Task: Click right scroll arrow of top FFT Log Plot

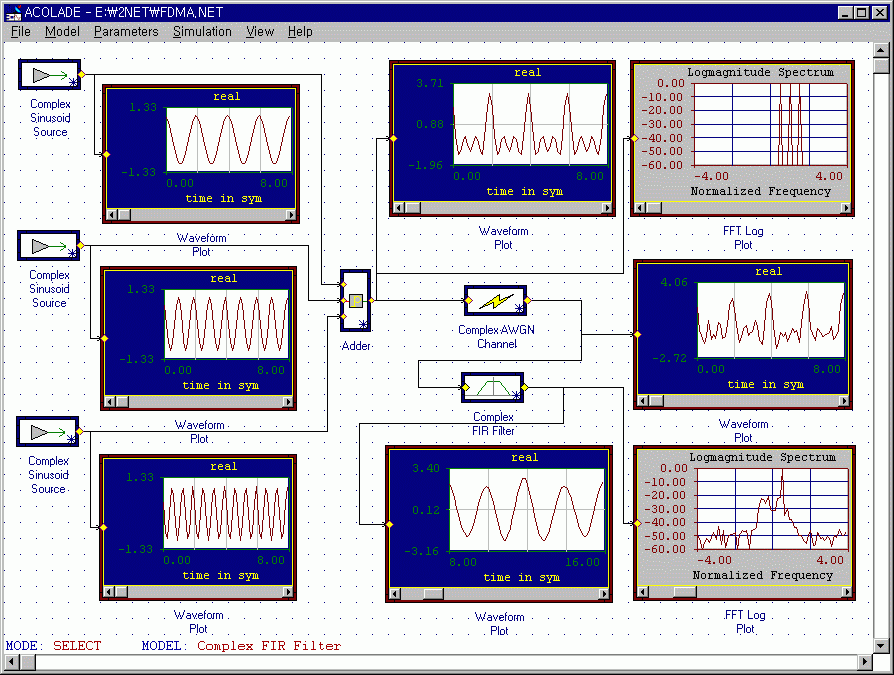Action: [x=846, y=208]
